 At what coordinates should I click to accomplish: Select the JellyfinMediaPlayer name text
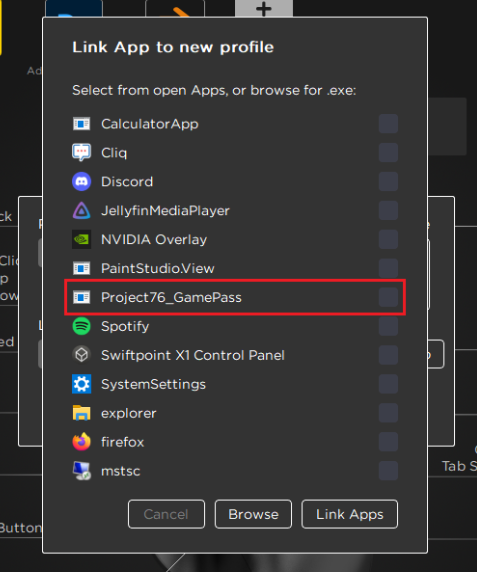pyautogui.click(x=165, y=210)
